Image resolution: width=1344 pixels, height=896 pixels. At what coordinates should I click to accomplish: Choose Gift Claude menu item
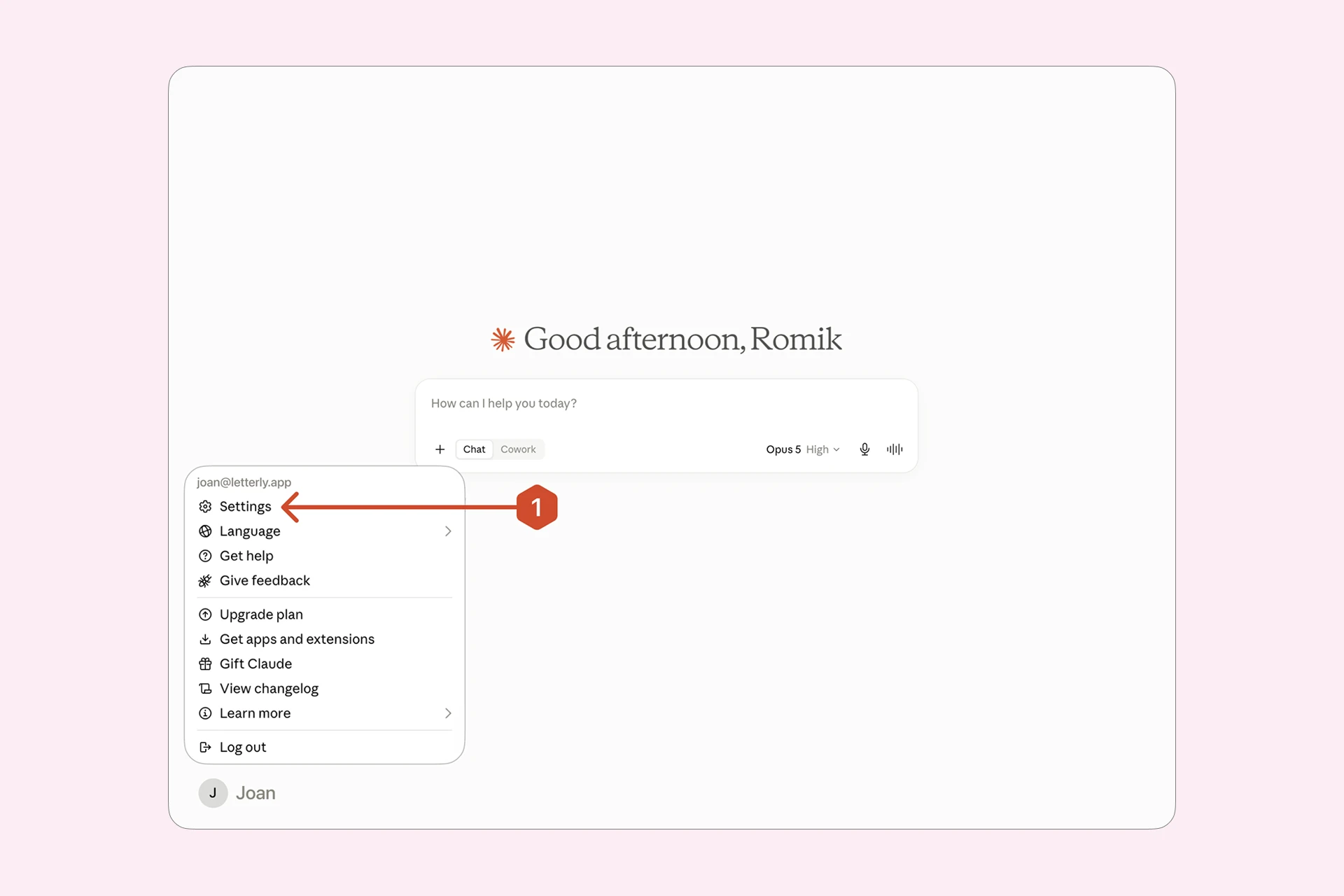pyautogui.click(x=325, y=664)
